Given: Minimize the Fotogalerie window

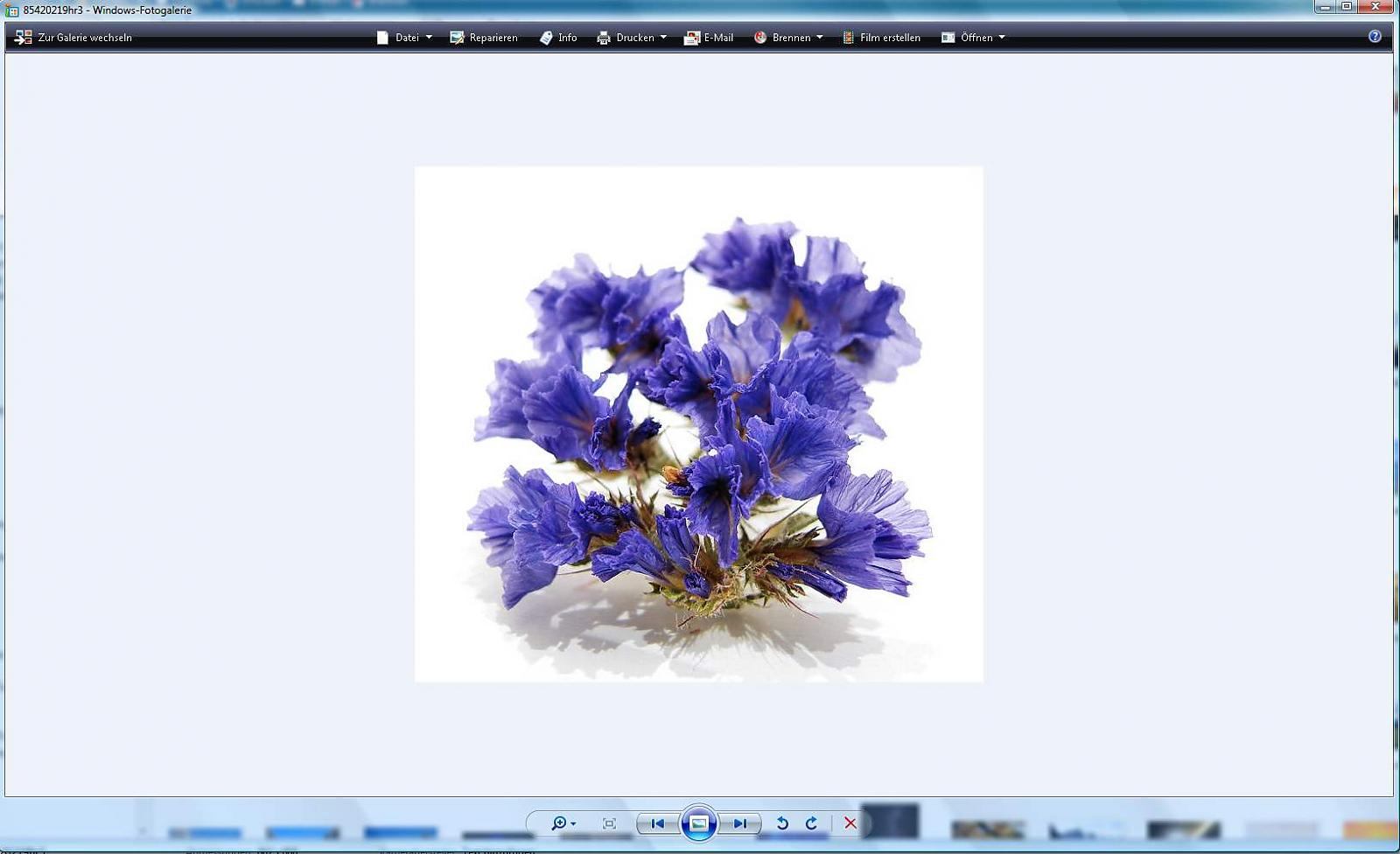Looking at the screenshot, I should [x=1325, y=7].
